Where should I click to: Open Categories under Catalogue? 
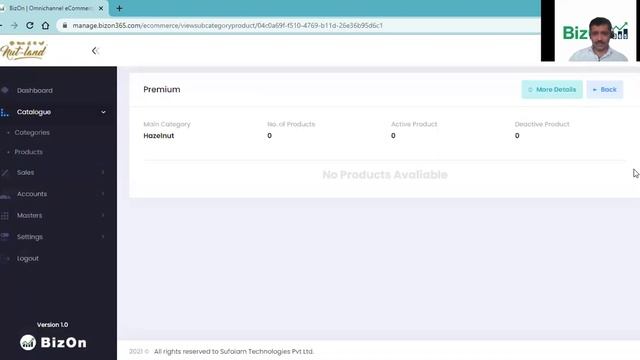32,133
